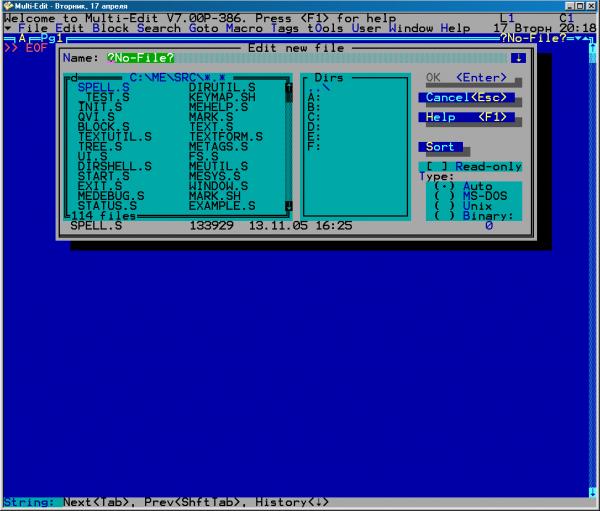The image size is (600, 511).
Task: Select INIT.S in file list
Action: pyautogui.click(x=100, y=107)
